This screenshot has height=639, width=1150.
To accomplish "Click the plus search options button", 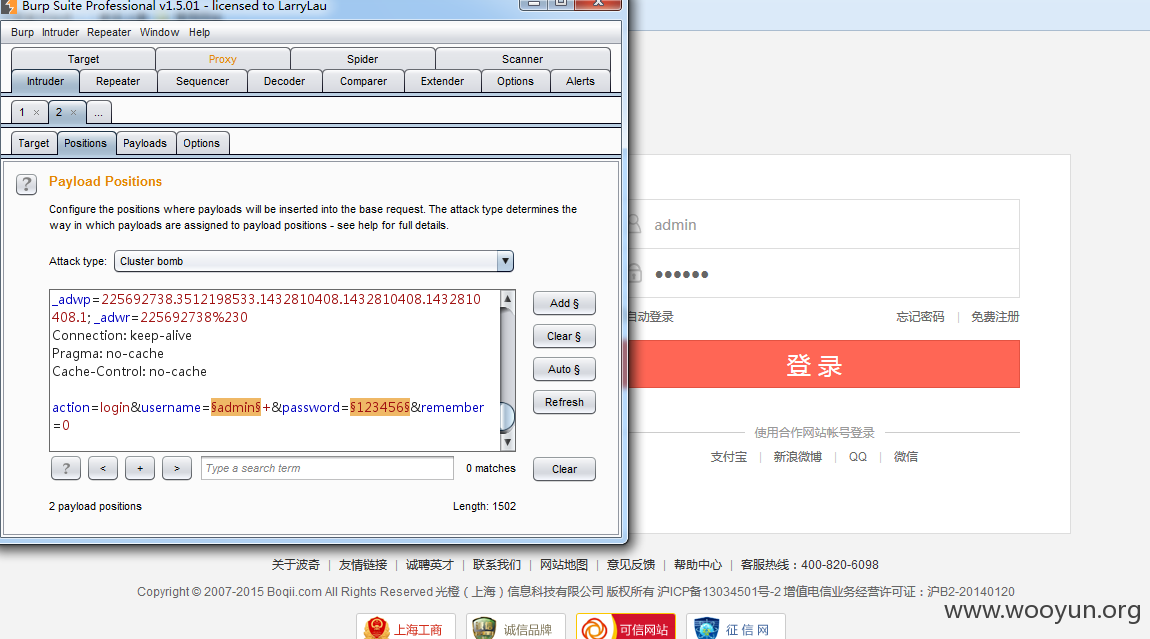I will coord(140,468).
